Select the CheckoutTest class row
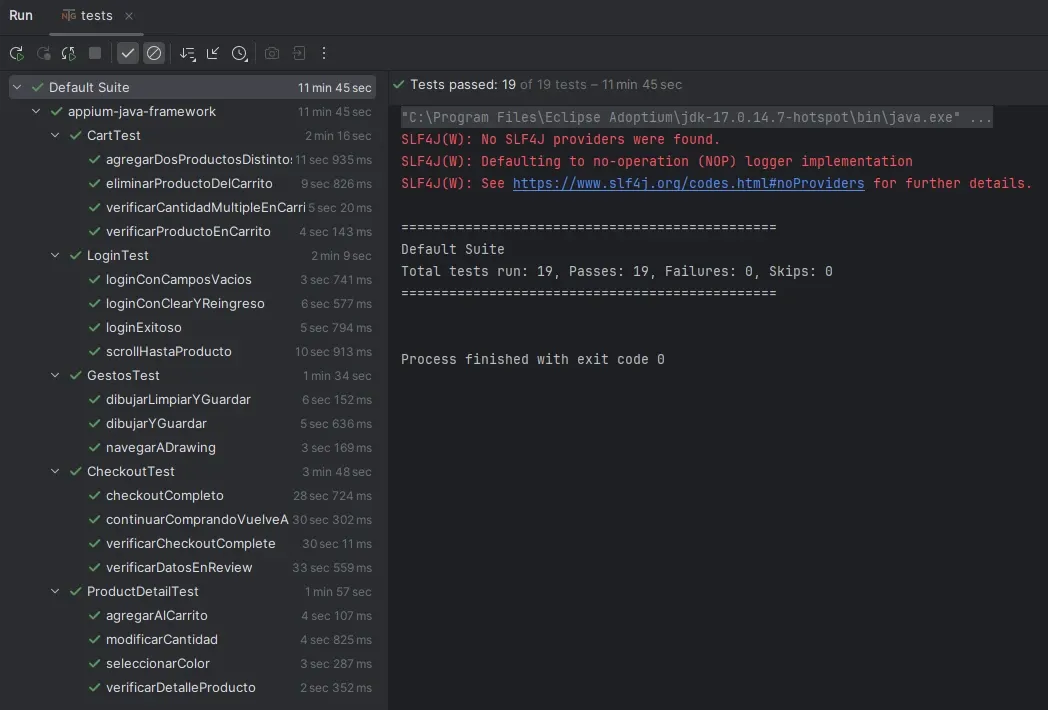 (192, 471)
